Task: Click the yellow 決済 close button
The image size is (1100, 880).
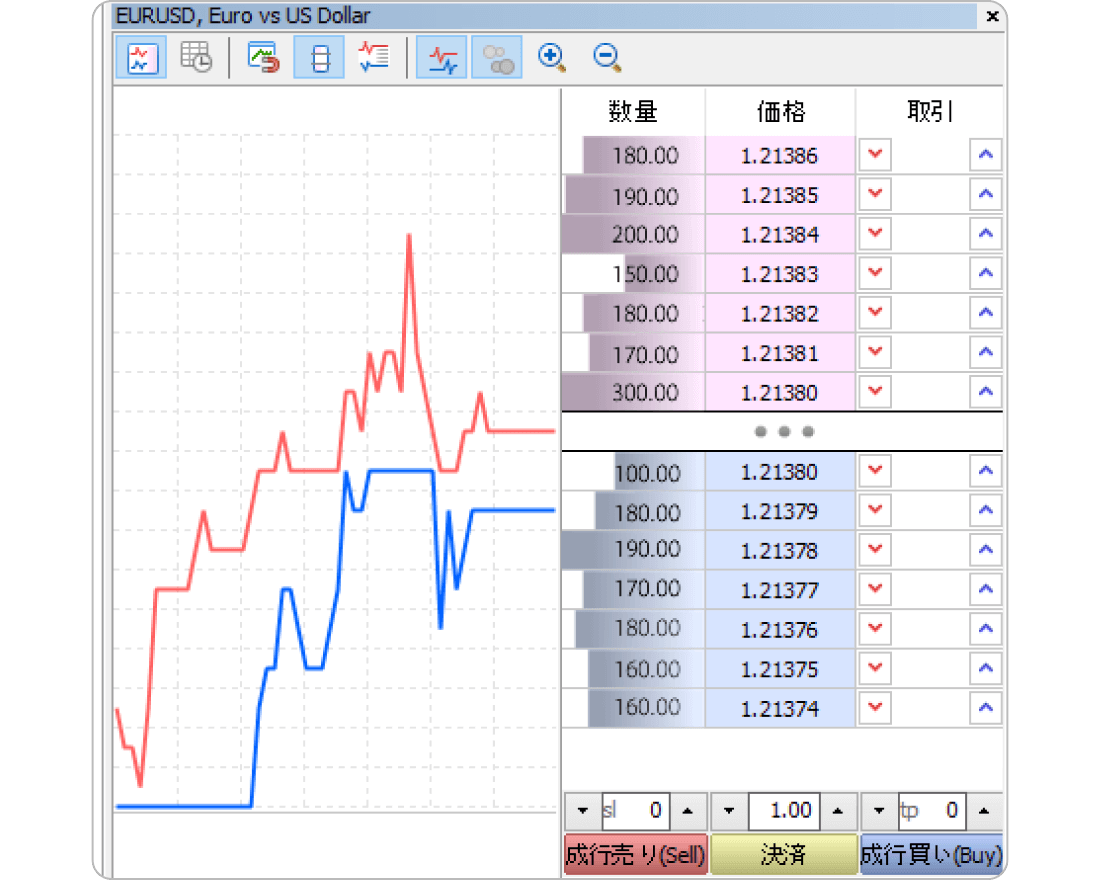Action: (784, 854)
